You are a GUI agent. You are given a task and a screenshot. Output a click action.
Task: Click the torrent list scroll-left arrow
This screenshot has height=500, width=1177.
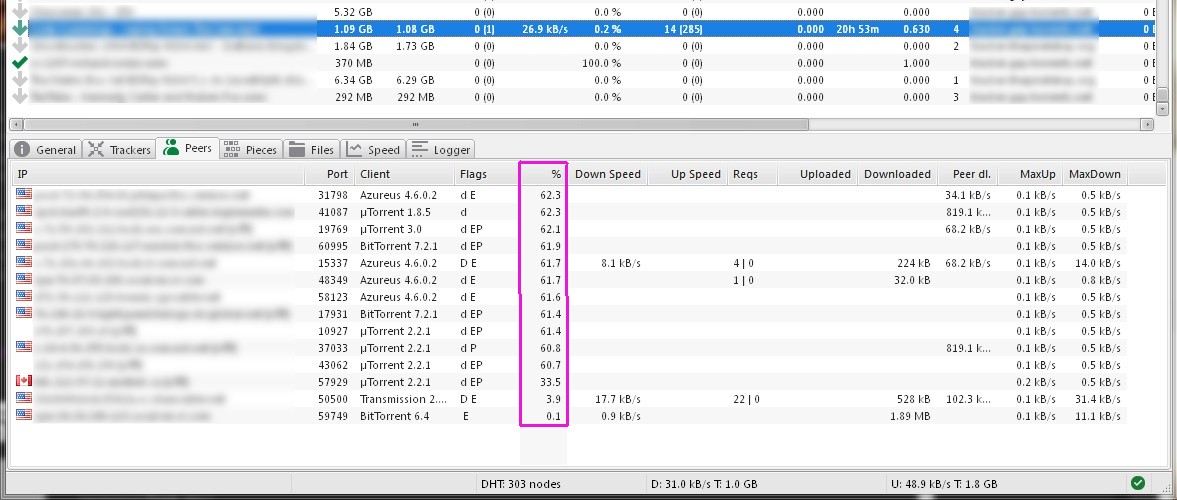coord(15,124)
